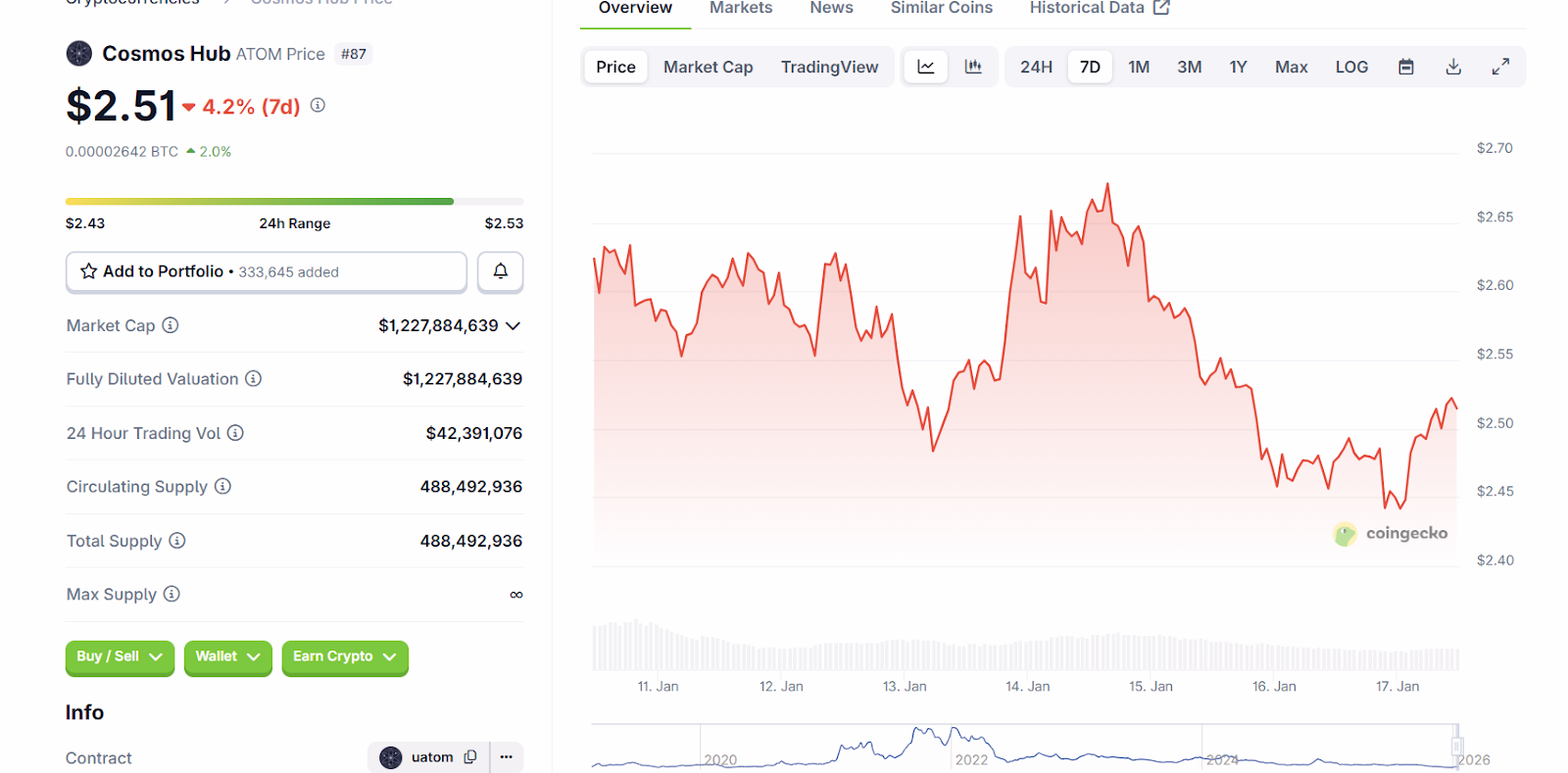Switch chart range to 24H
This screenshot has height=773, width=1568.
(x=1036, y=67)
